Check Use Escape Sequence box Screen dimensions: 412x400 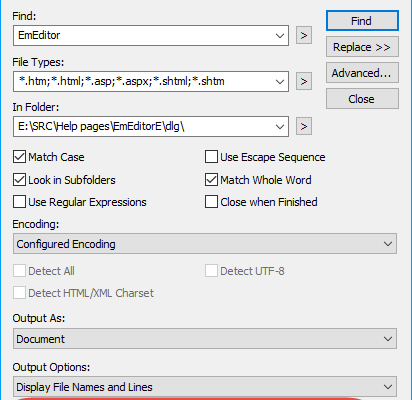(x=211, y=157)
